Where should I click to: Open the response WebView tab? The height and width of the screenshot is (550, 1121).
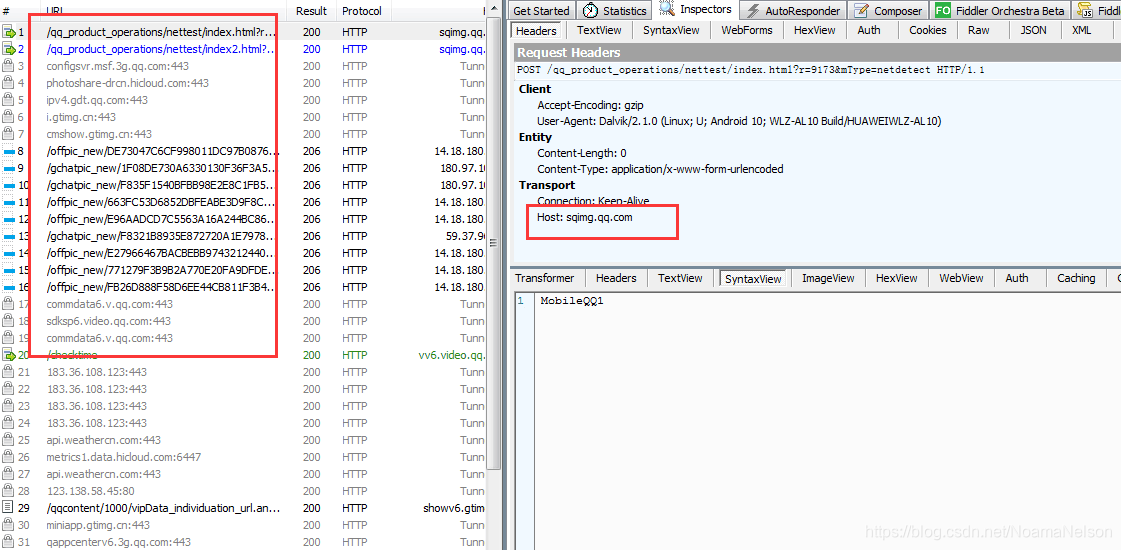(x=961, y=278)
